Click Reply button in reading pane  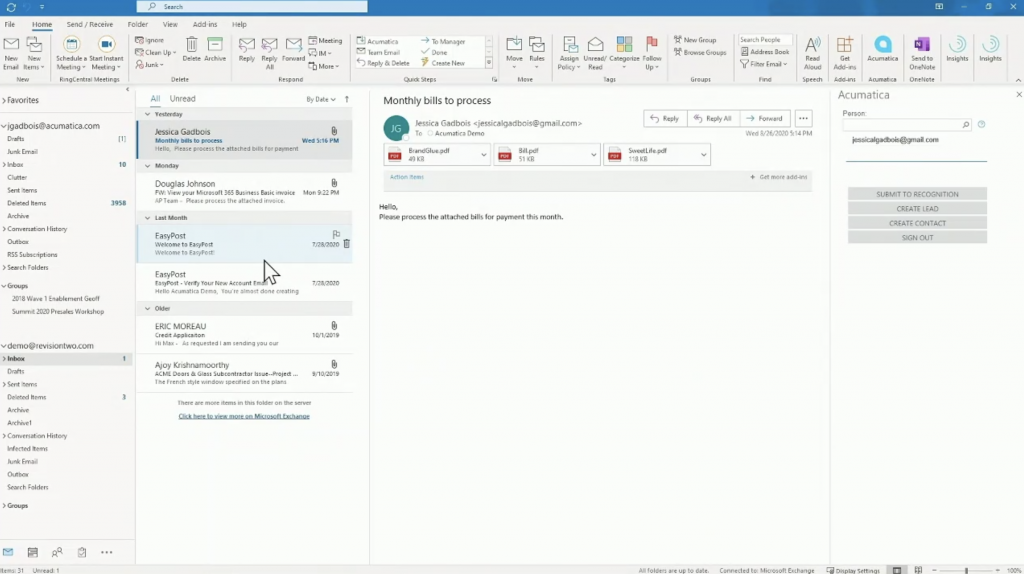pos(665,118)
